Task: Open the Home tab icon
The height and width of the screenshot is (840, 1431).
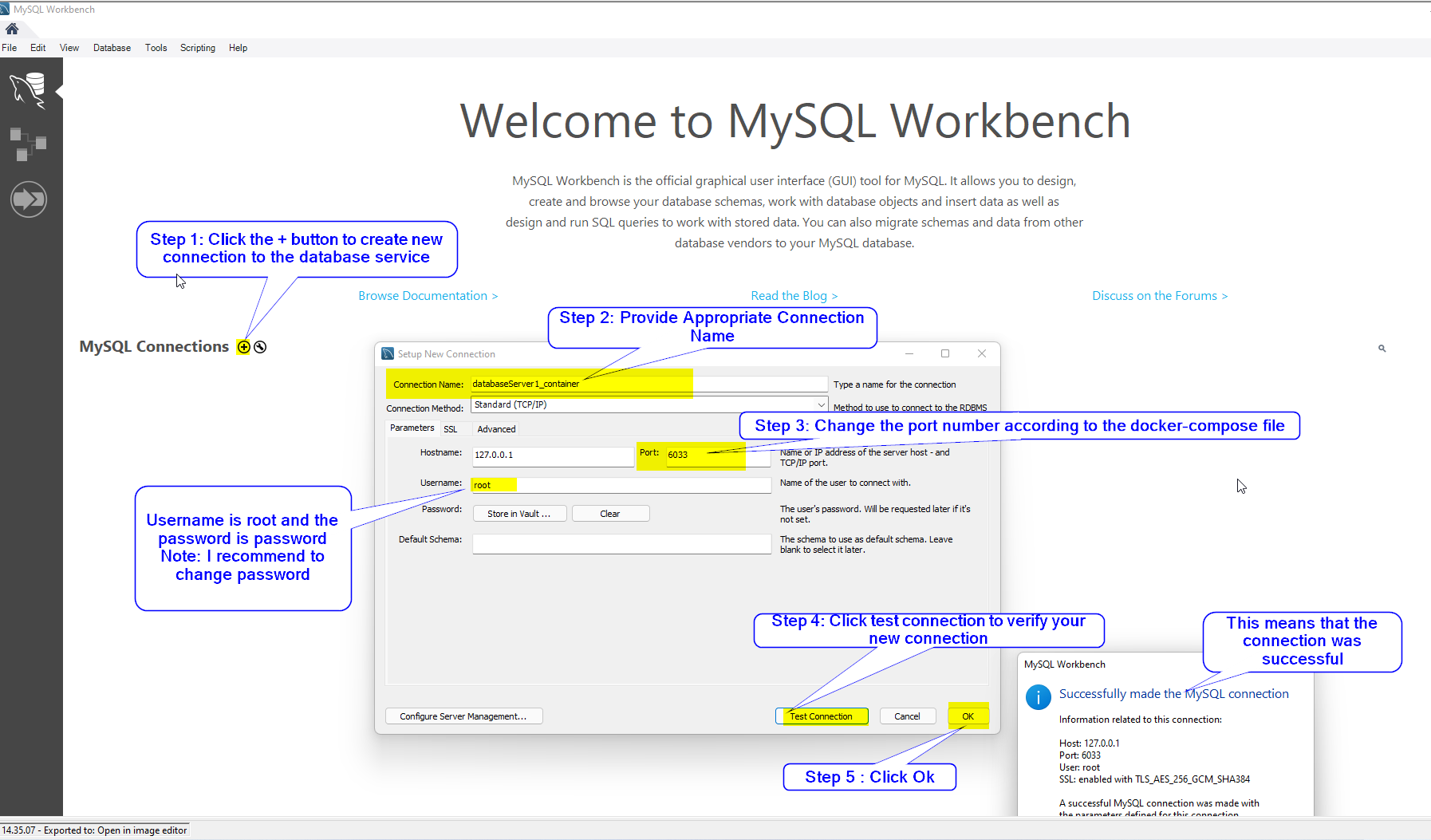Action: click(12, 29)
